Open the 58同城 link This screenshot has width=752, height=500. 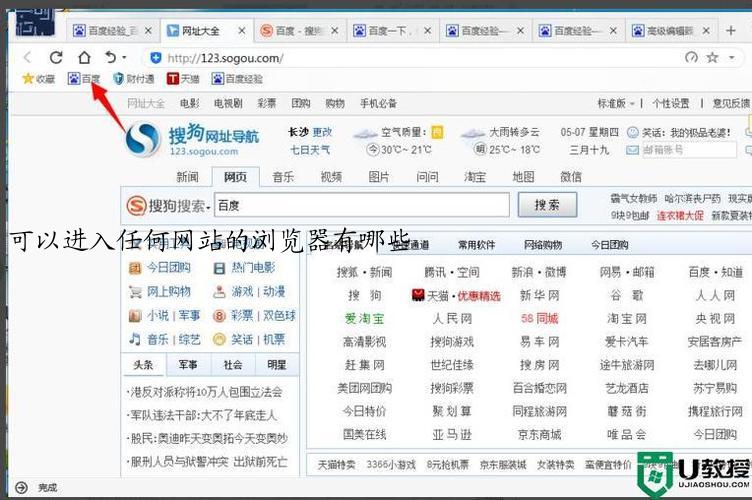click(x=540, y=319)
